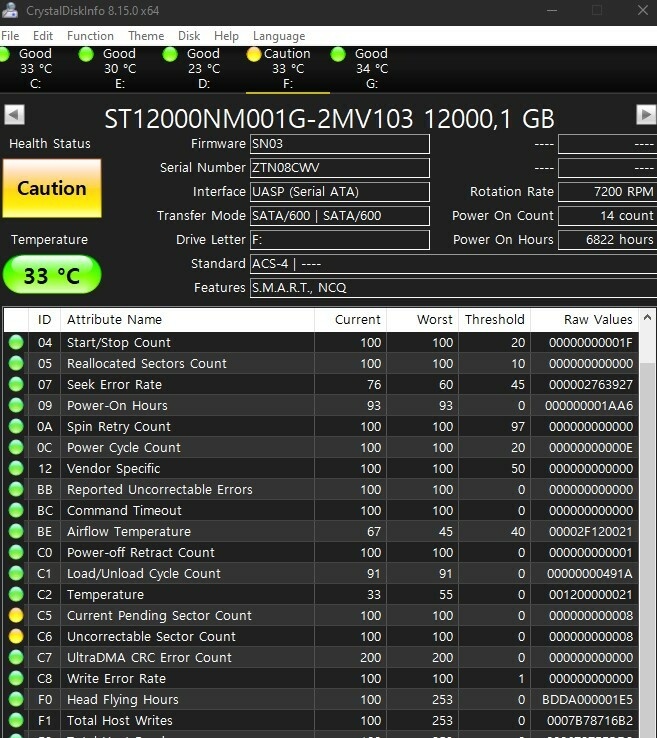This screenshot has height=738, width=657.
Task: Click the CrystalDiskInfo app icon in title bar
Action: point(9,10)
